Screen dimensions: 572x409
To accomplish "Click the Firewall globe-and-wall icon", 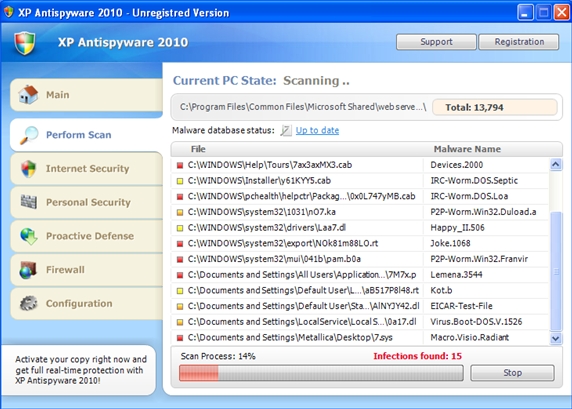I will coord(28,270).
